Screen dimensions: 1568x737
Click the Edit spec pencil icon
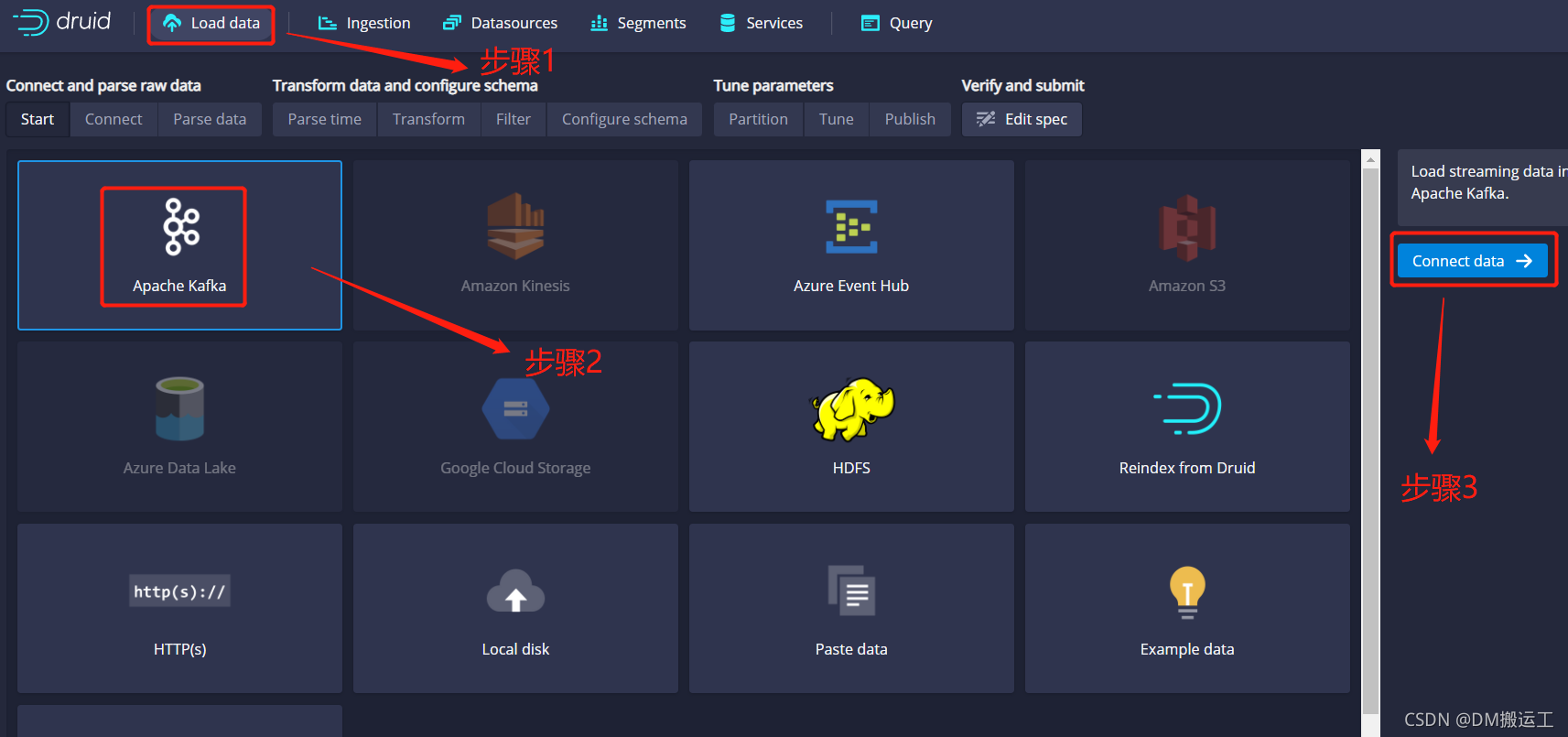(986, 119)
